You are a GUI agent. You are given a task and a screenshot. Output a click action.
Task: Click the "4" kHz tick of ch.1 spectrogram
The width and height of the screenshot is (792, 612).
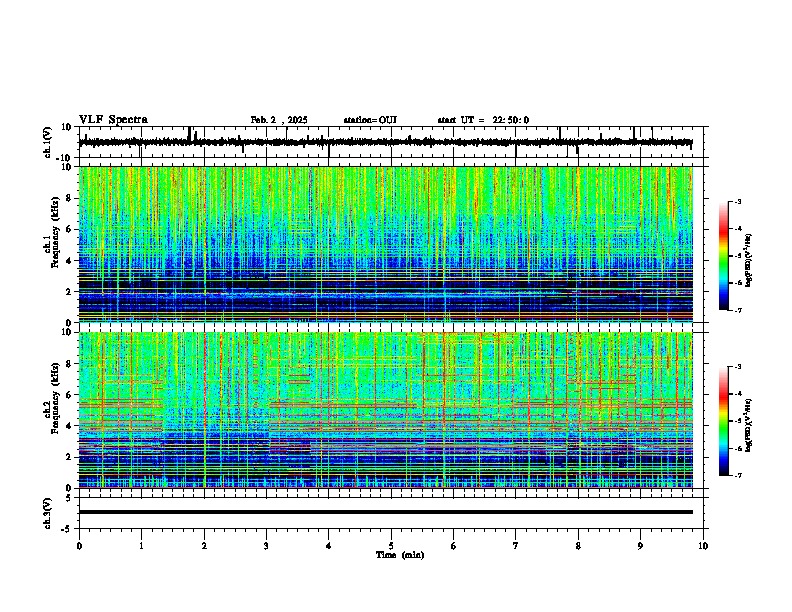[71, 261]
